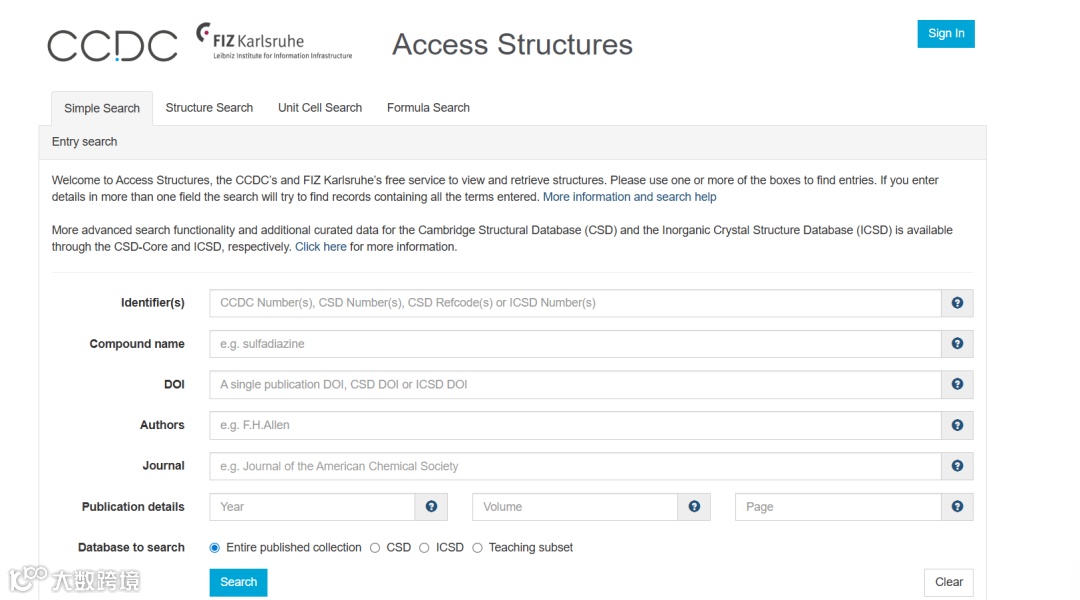Open the Unit Cell Search tab
1080x600 pixels.
[x=320, y=108]
